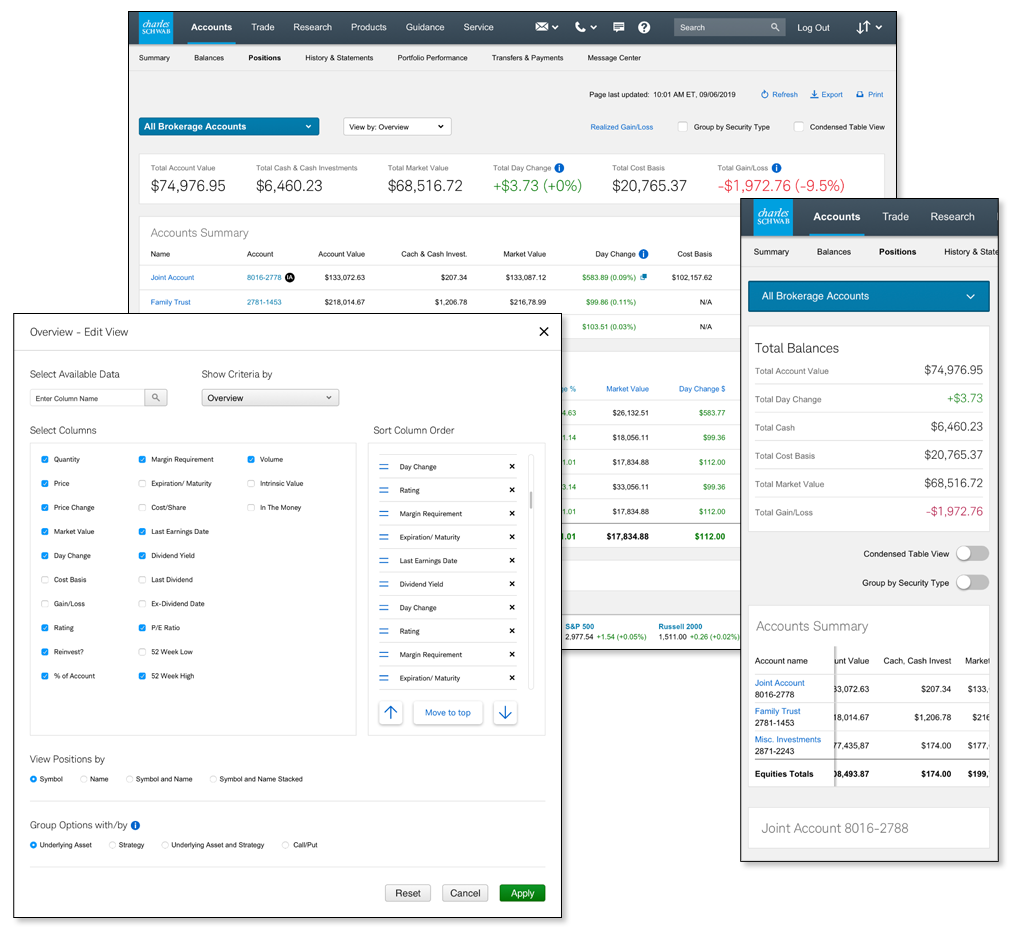Toggle the Condensed Table View switch

pyautogui.click(x=971, y=554)
